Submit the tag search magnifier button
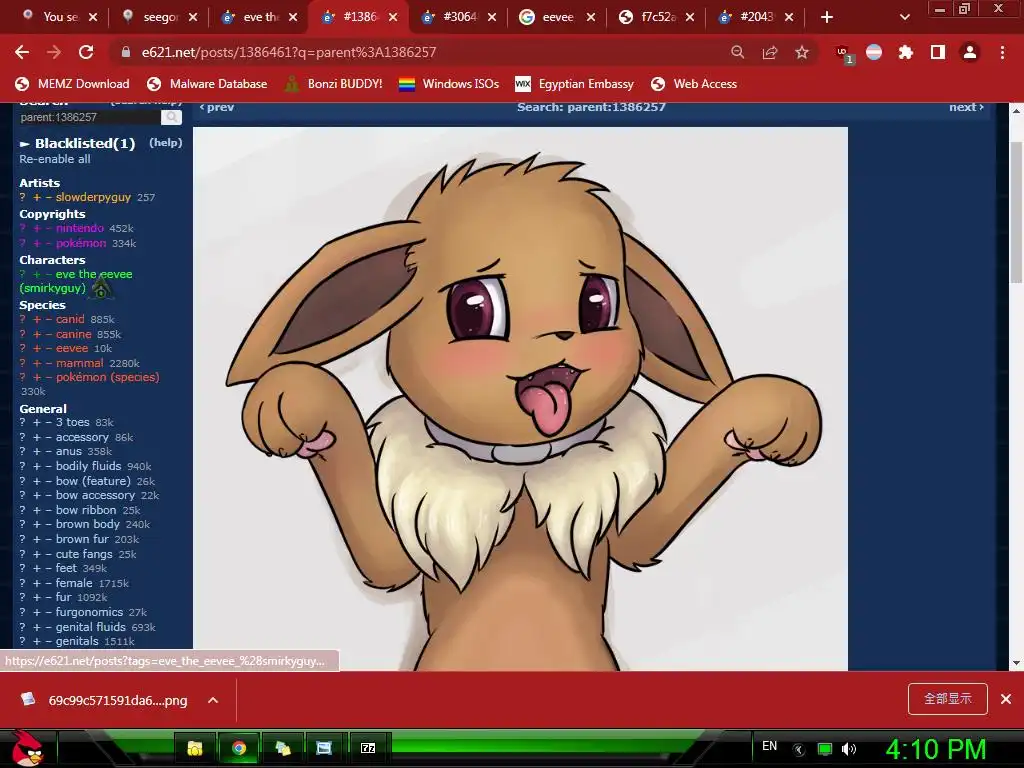The width and height of the screenshot is (1024, 768). click(171, 117)
